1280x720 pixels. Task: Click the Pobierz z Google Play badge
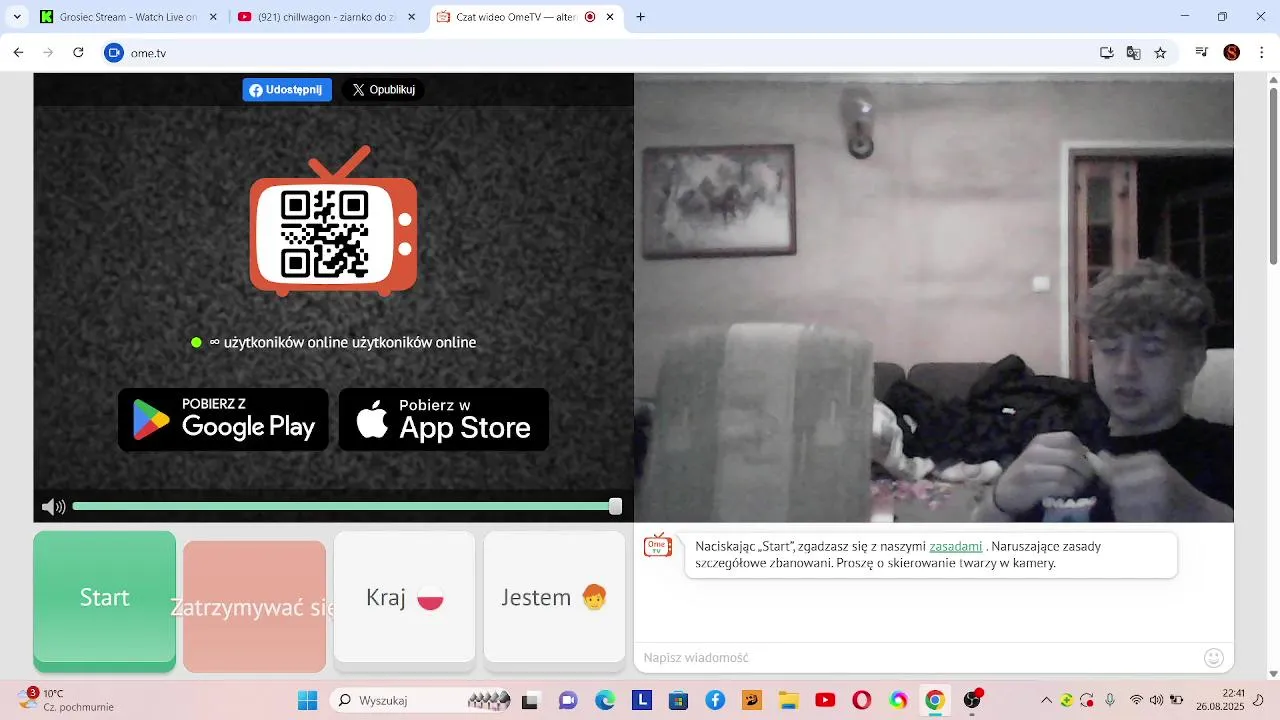tap(223, 420)
